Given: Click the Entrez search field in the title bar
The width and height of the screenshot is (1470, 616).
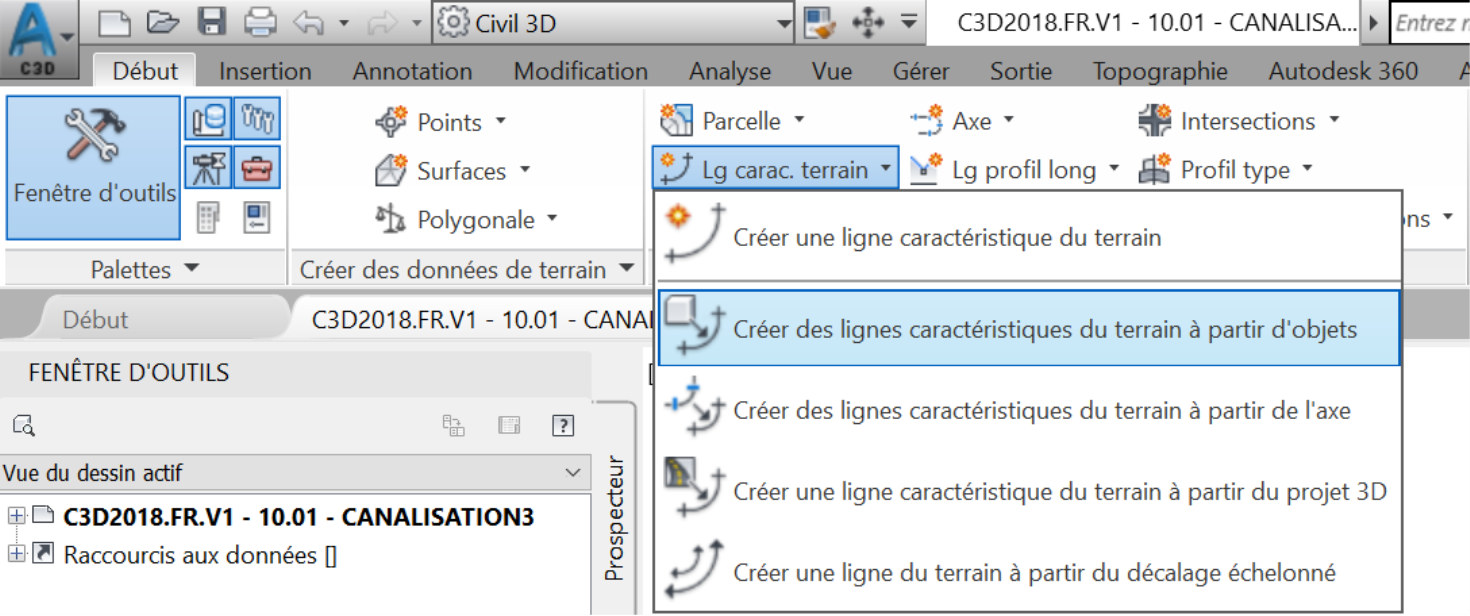Looking at the screenshot, I should [1430, 23].
